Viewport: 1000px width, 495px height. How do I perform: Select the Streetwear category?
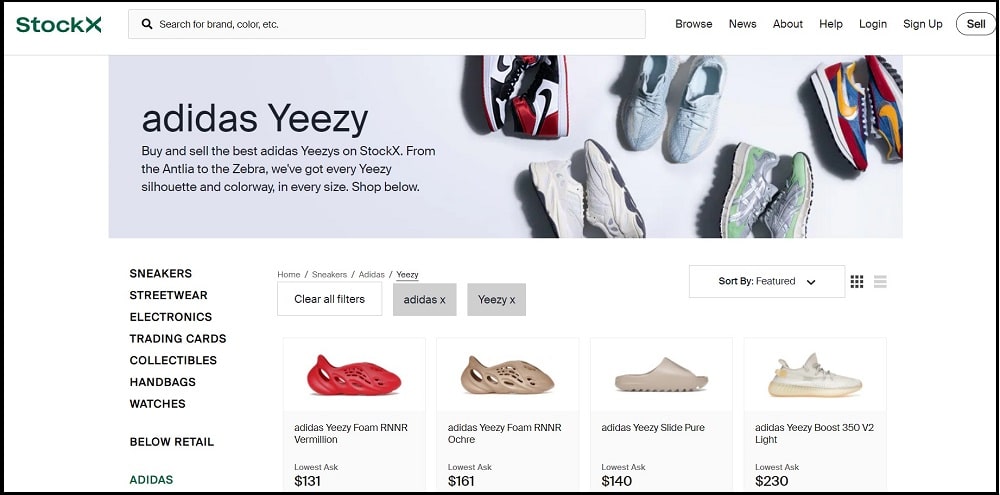168,295
